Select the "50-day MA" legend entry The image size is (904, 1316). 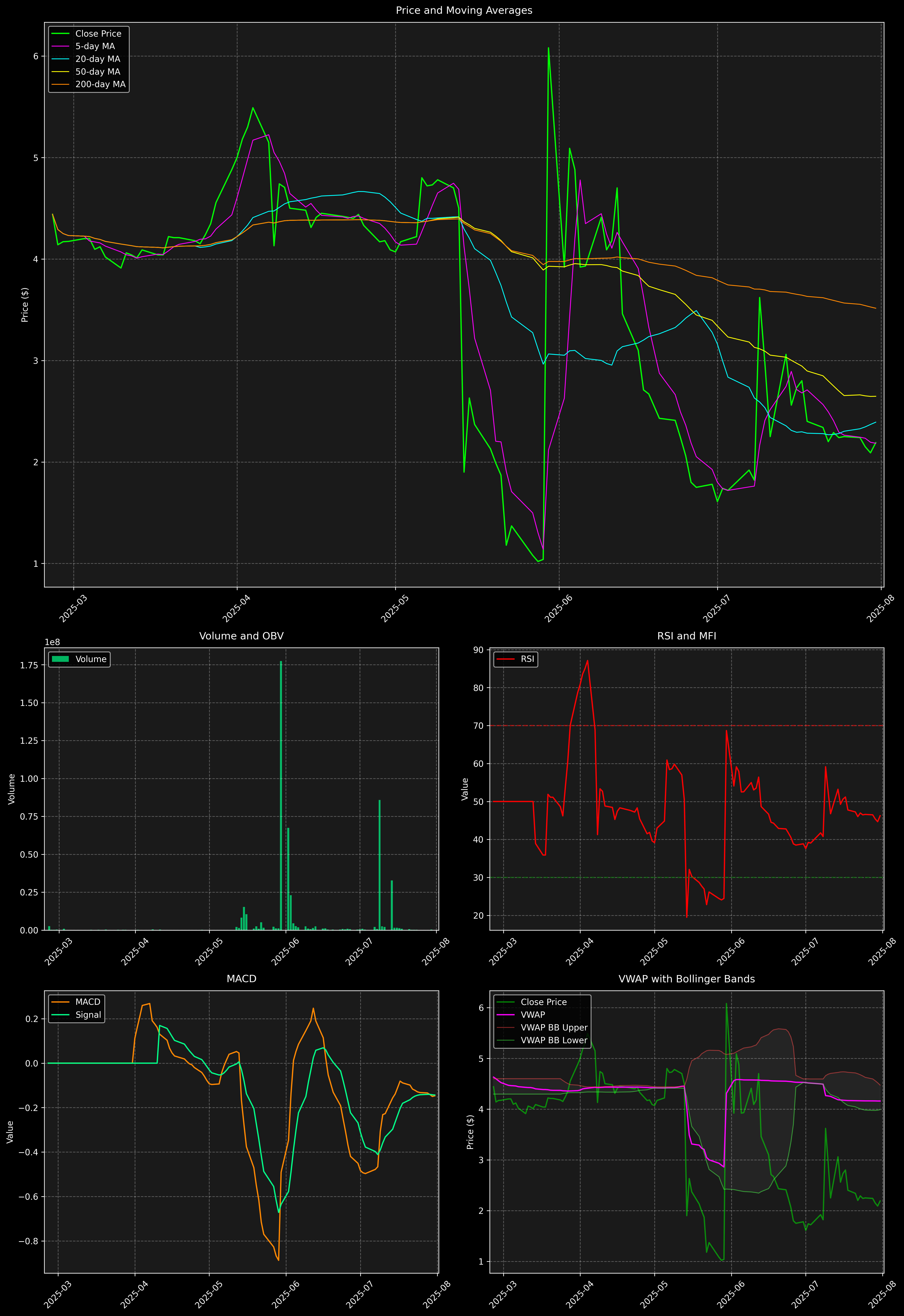(98, 72)
